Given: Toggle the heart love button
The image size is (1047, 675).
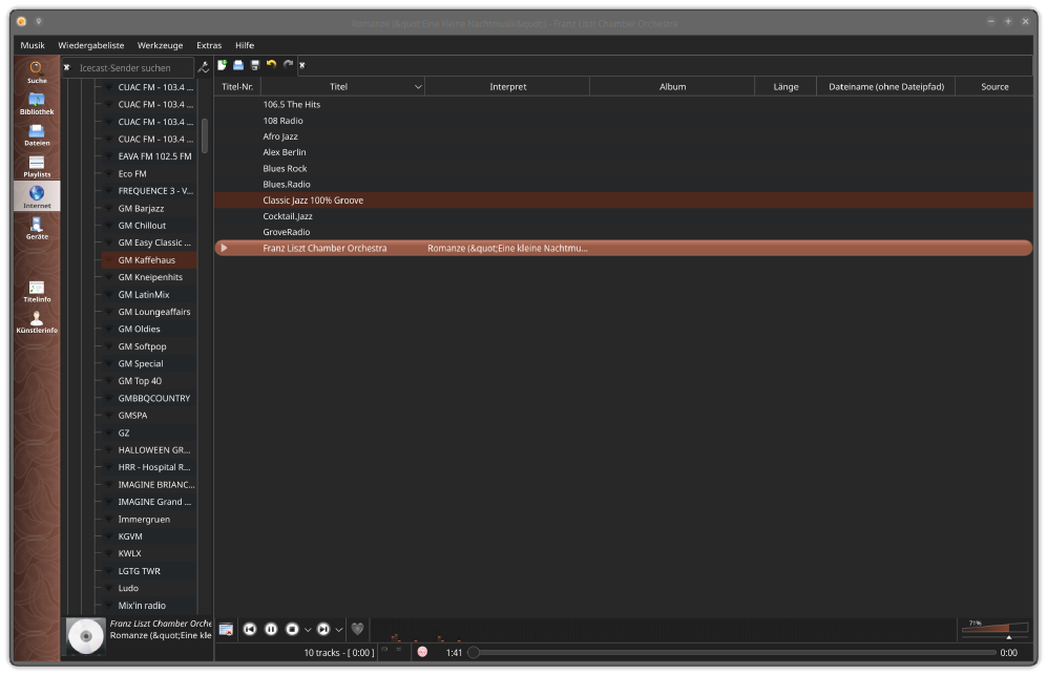Looking at the screenshot, I should (357, 629).
